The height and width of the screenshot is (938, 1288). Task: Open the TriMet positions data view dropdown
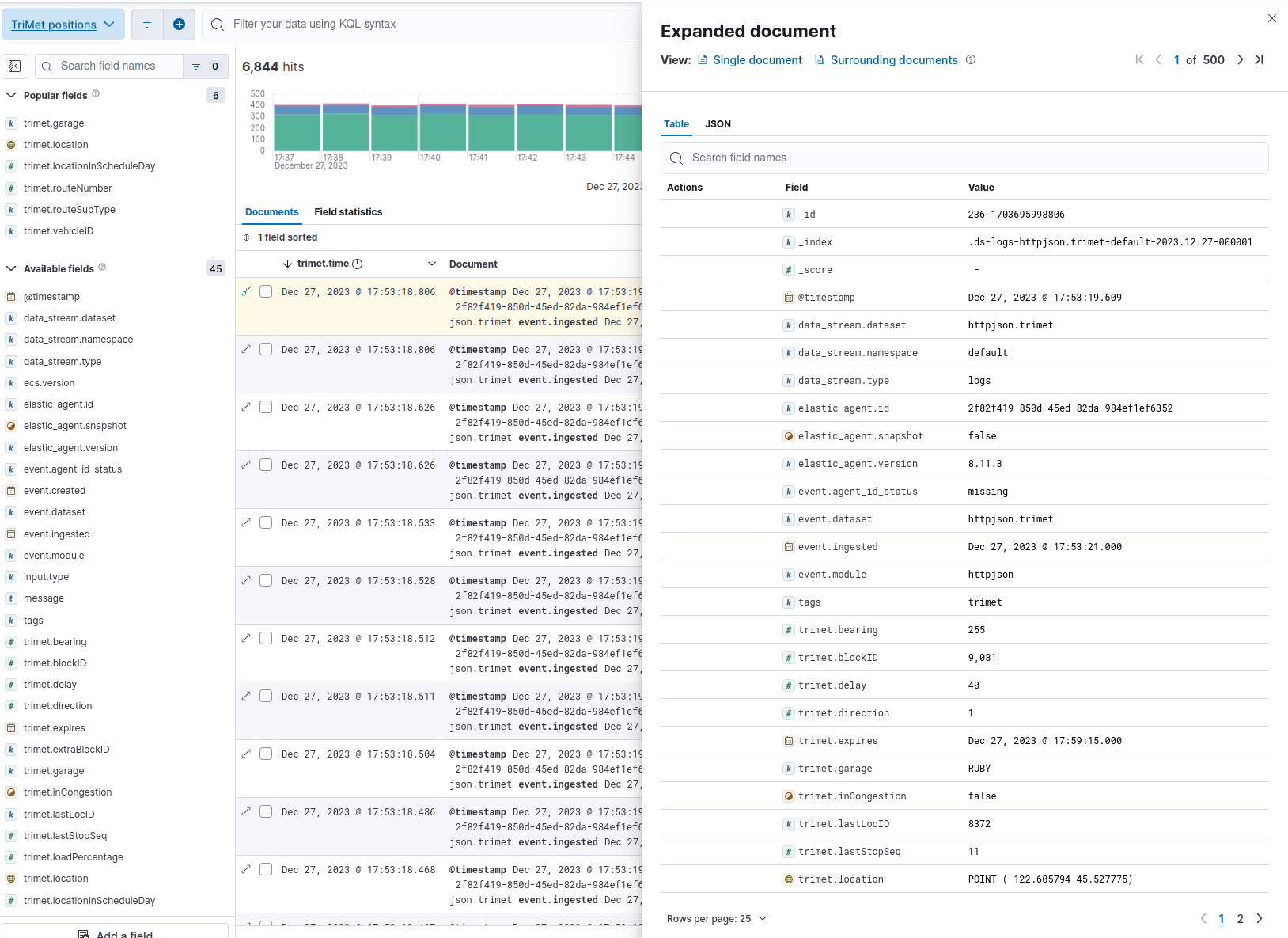pos(63,25)
